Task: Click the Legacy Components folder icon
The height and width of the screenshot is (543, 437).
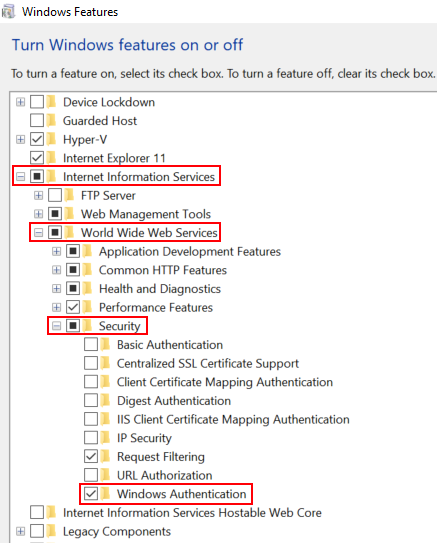Action: point(52,531)
